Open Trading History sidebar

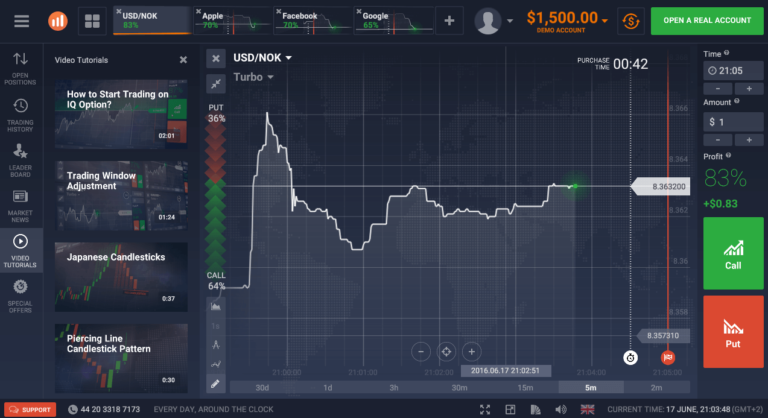point(20,115)
